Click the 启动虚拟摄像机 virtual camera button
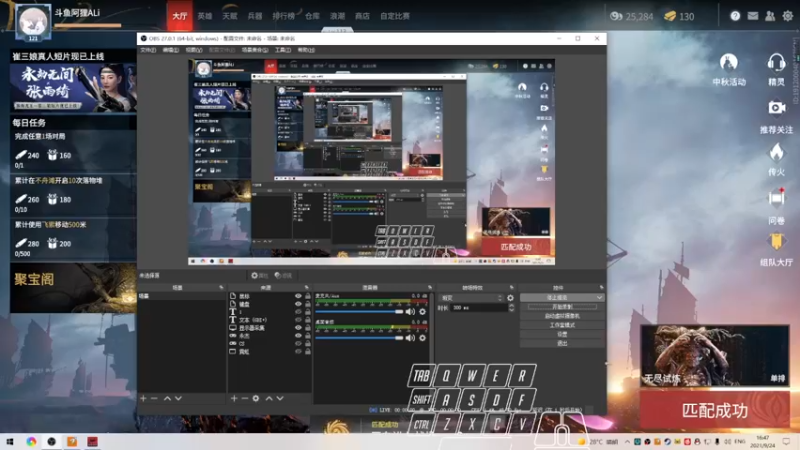This screenshot has width=800, height=450. coord(562,316)
